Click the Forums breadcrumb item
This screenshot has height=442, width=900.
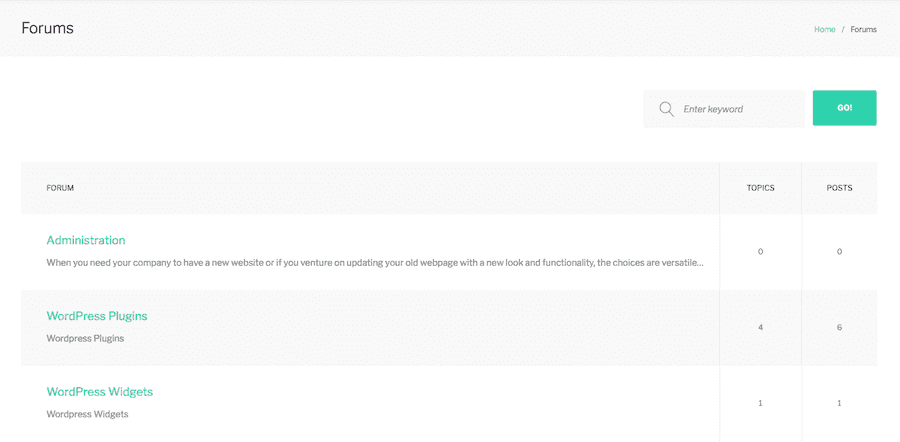pyautogui.click(x=863, y=29)
